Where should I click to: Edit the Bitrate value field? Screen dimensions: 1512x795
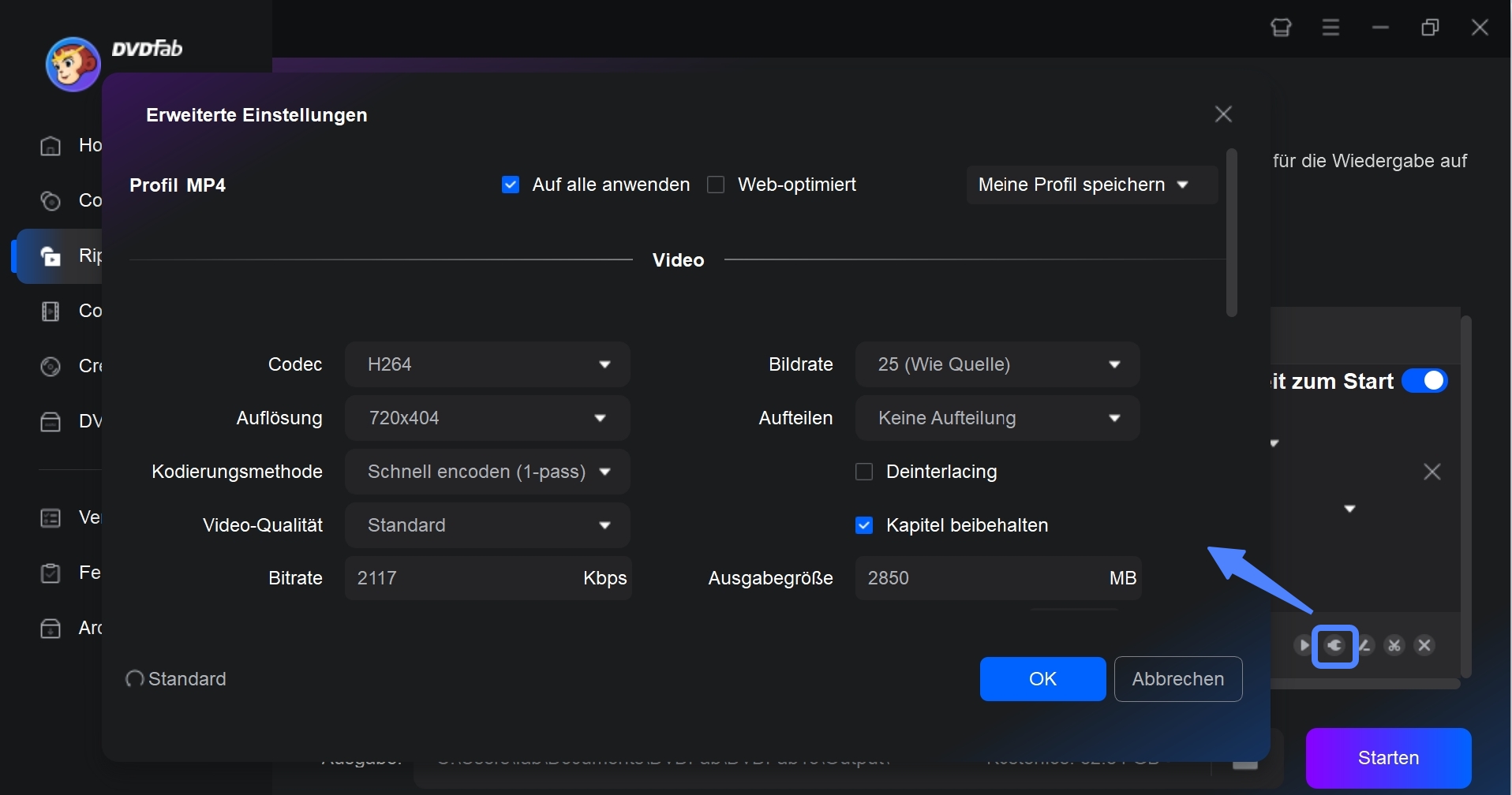(450, 577)
